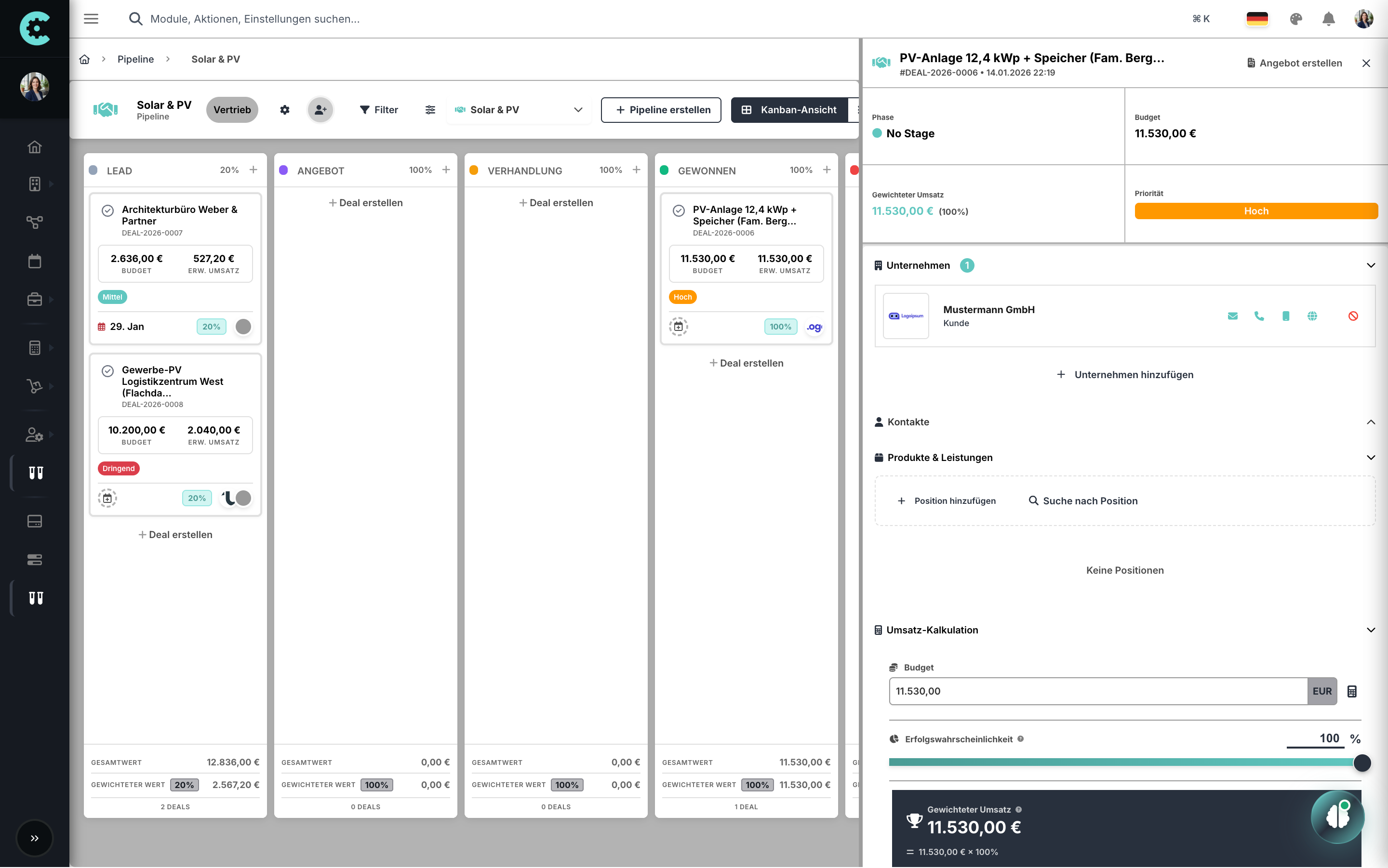Click the Angebot erstellen button
The image size is (1388, 868).
[1294, 63]
